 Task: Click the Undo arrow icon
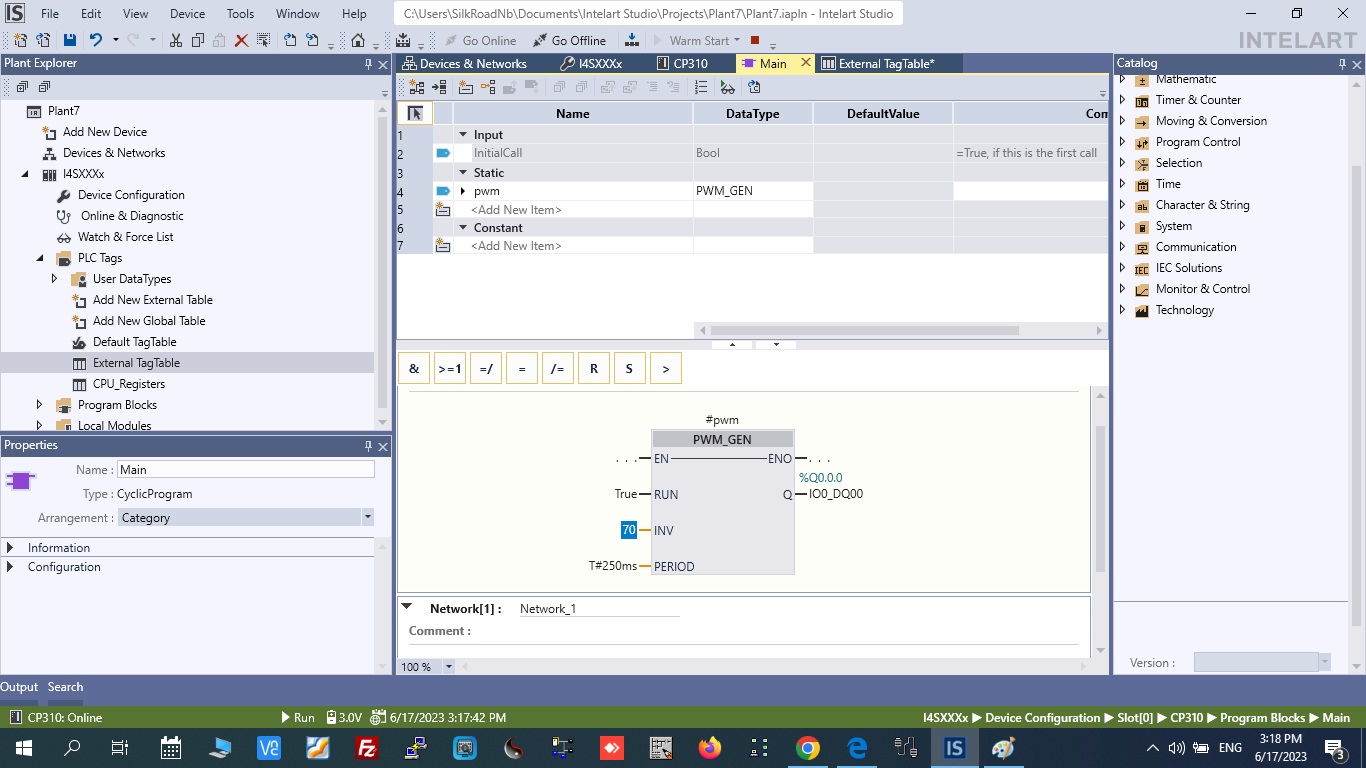coord(96,40)
